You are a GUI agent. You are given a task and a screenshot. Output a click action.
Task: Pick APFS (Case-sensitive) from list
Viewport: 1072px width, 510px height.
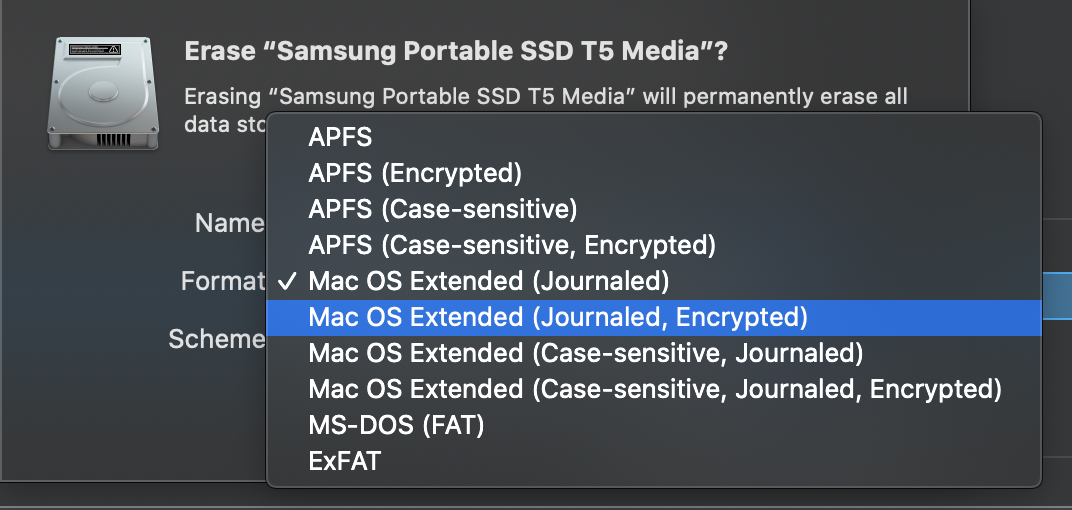443,209
